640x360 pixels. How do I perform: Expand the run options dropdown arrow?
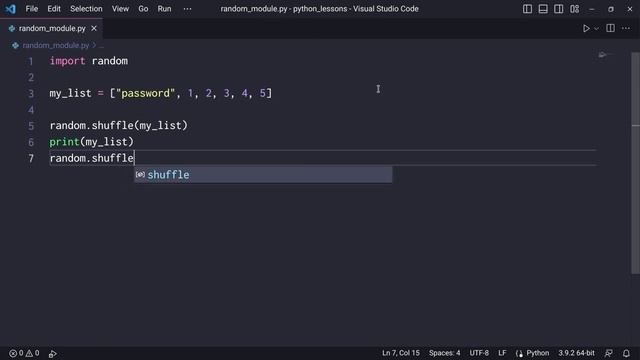pos(596,29)
